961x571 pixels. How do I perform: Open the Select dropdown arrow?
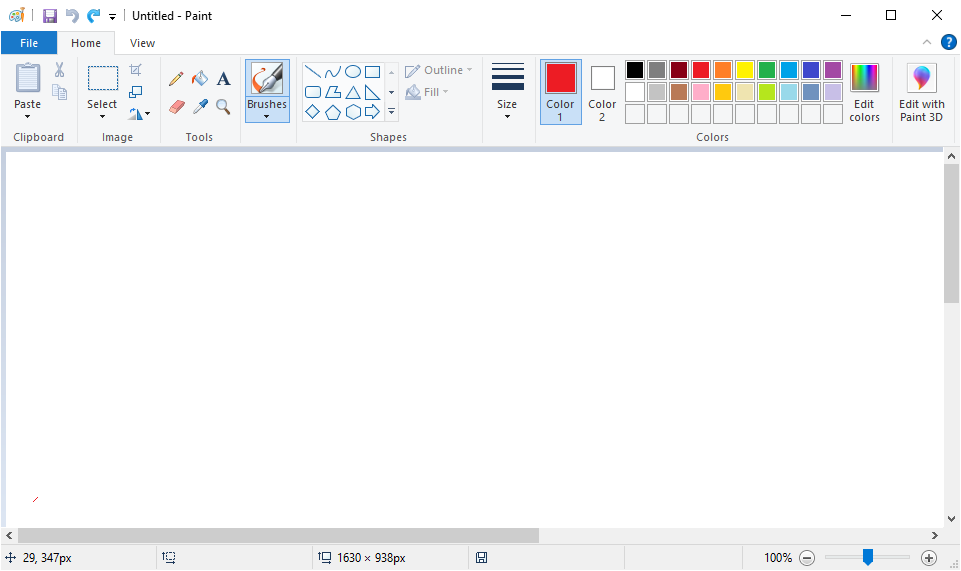click(x=102, y=116)
